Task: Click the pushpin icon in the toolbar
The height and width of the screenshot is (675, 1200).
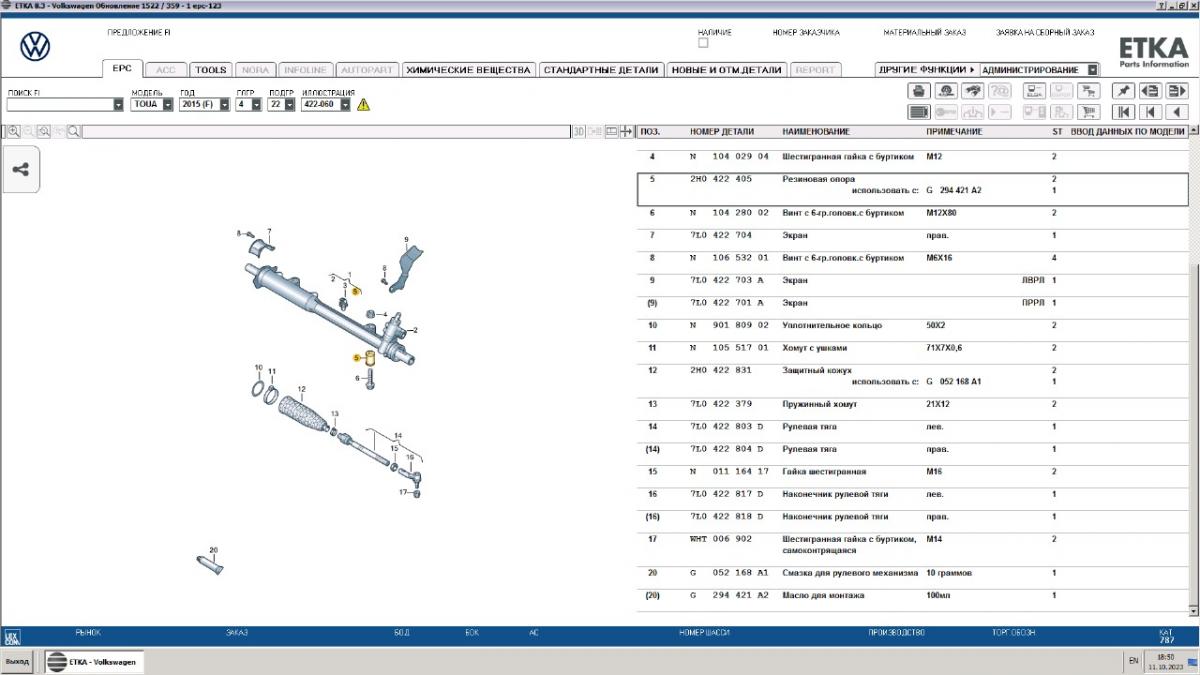Action: click(x=1123, y=91)
